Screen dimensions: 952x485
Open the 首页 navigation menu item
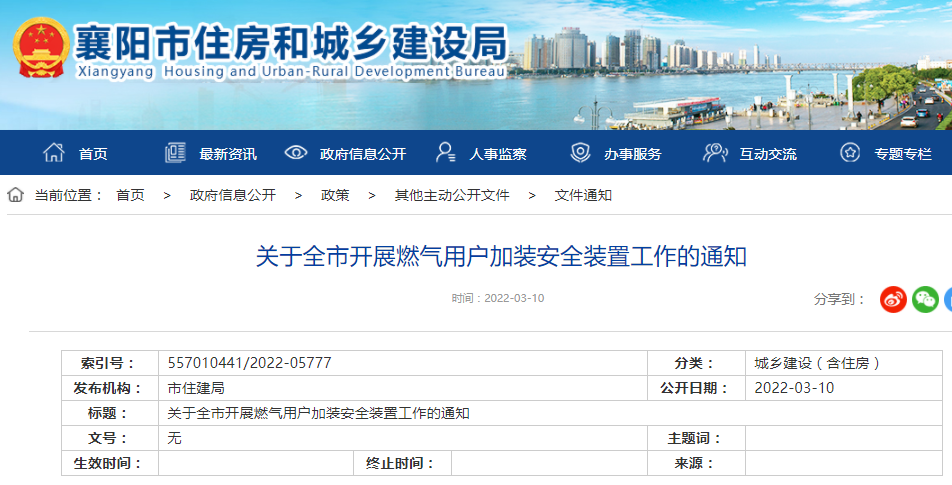coord(93,154)
